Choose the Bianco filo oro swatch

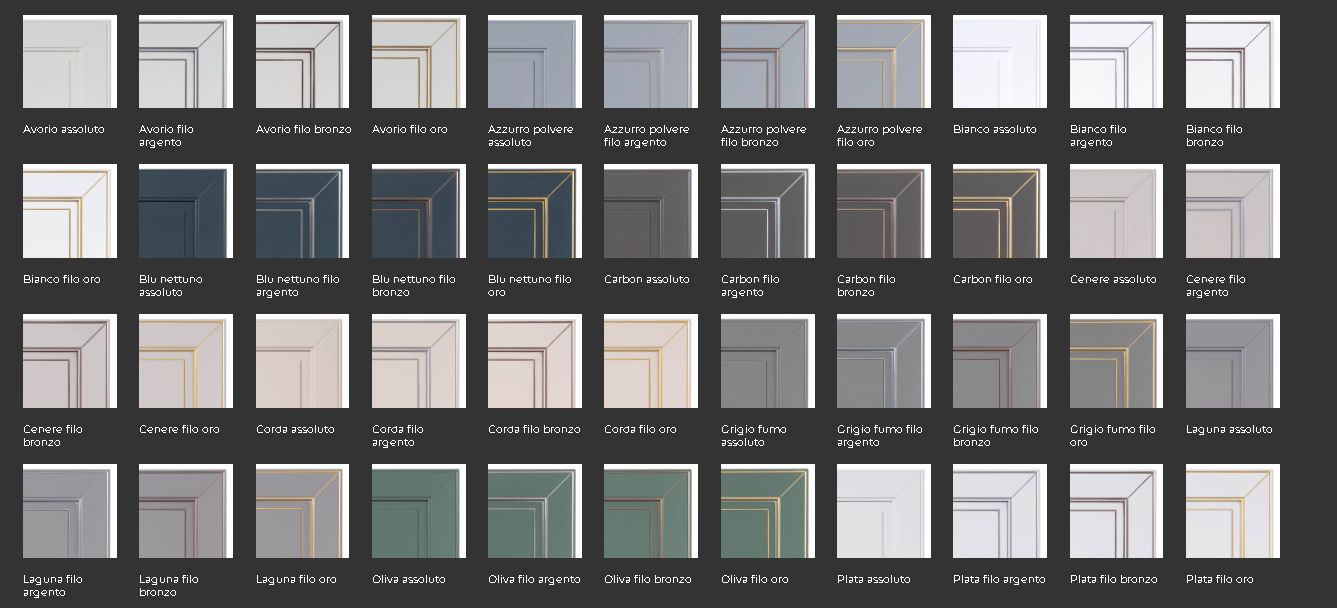tap(69, 211)
